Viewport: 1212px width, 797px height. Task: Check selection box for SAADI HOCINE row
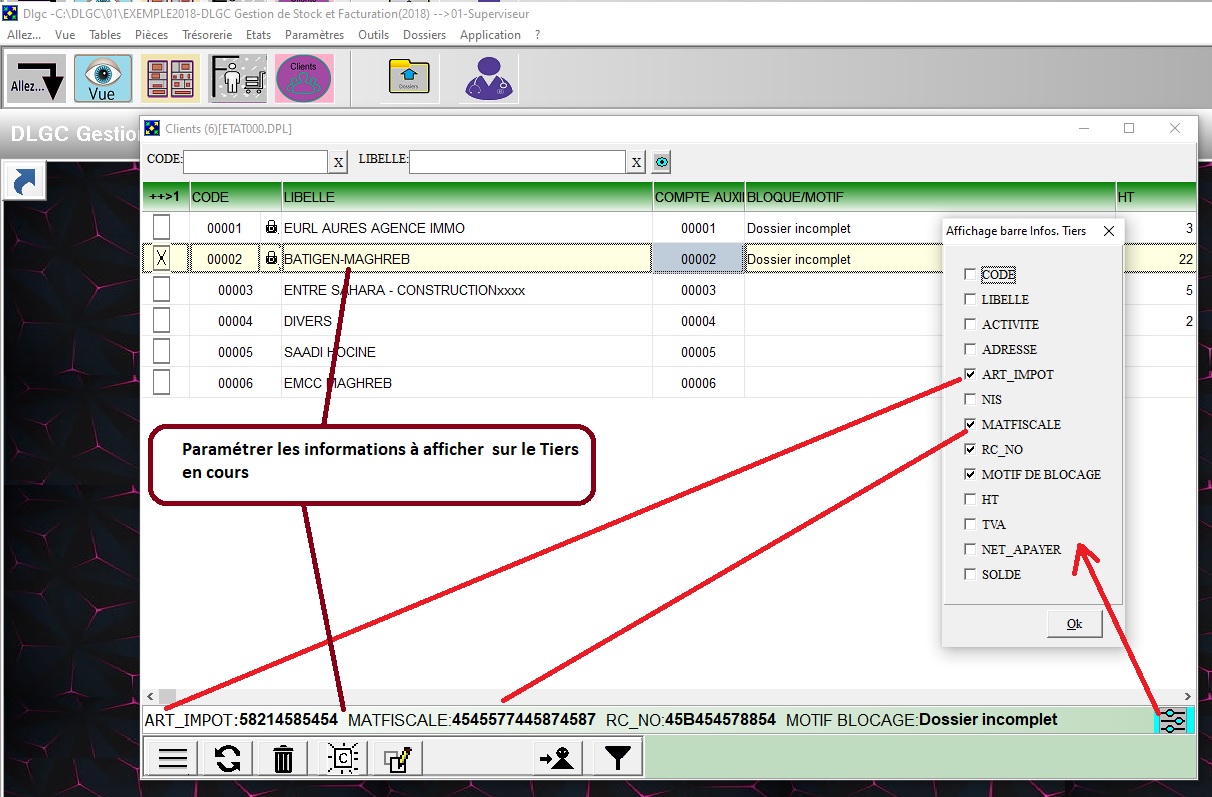[161, 352]
